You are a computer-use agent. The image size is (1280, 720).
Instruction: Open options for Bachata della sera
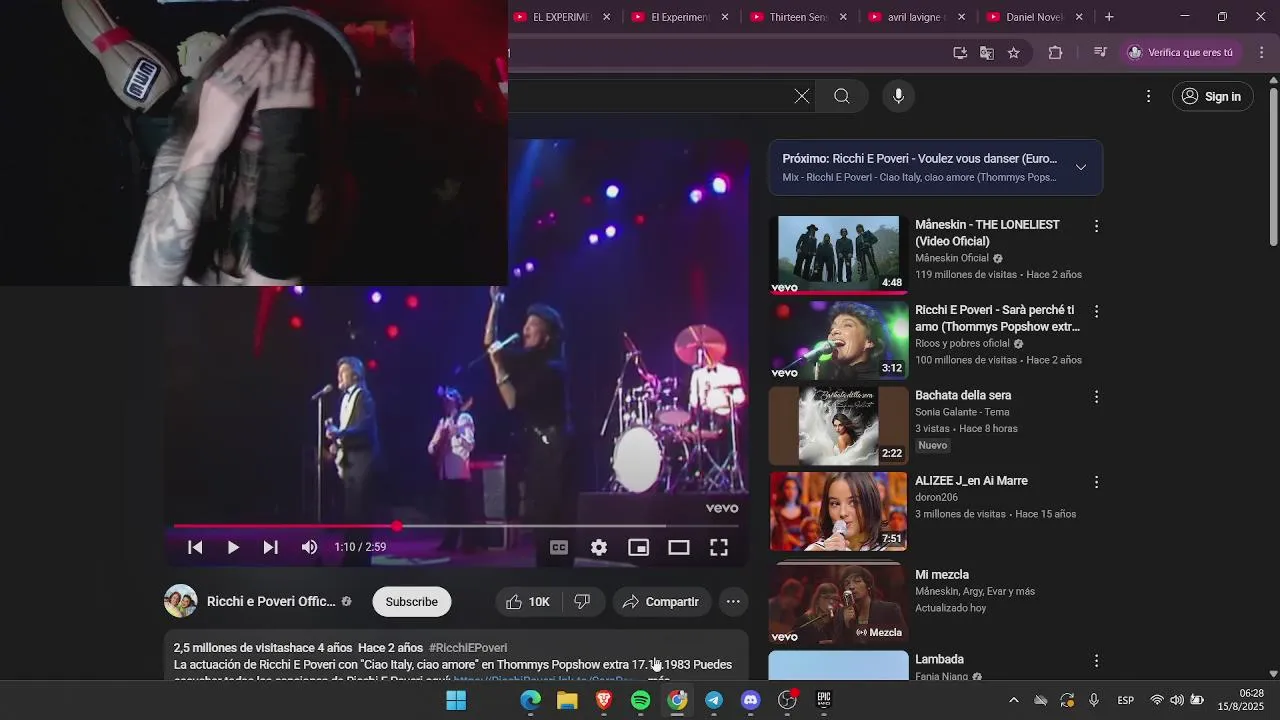pos(1096,397)
